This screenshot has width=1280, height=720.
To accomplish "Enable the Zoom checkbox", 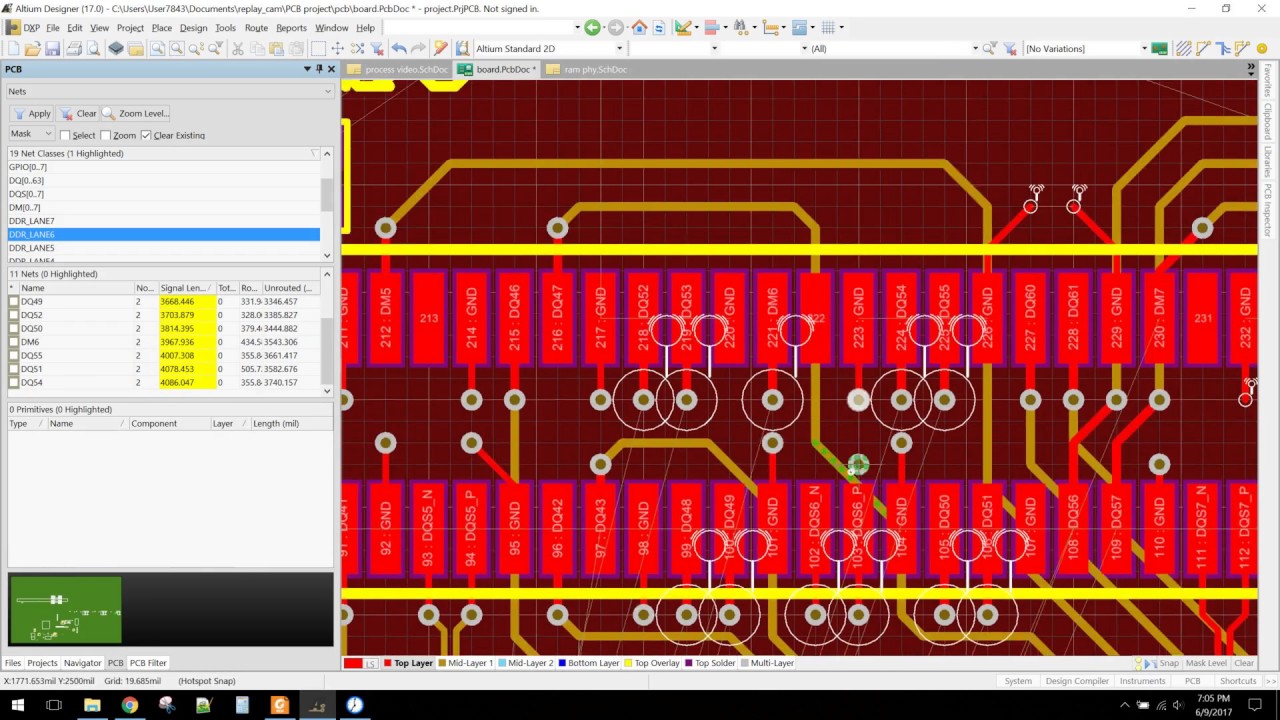I will coord(106,135).
